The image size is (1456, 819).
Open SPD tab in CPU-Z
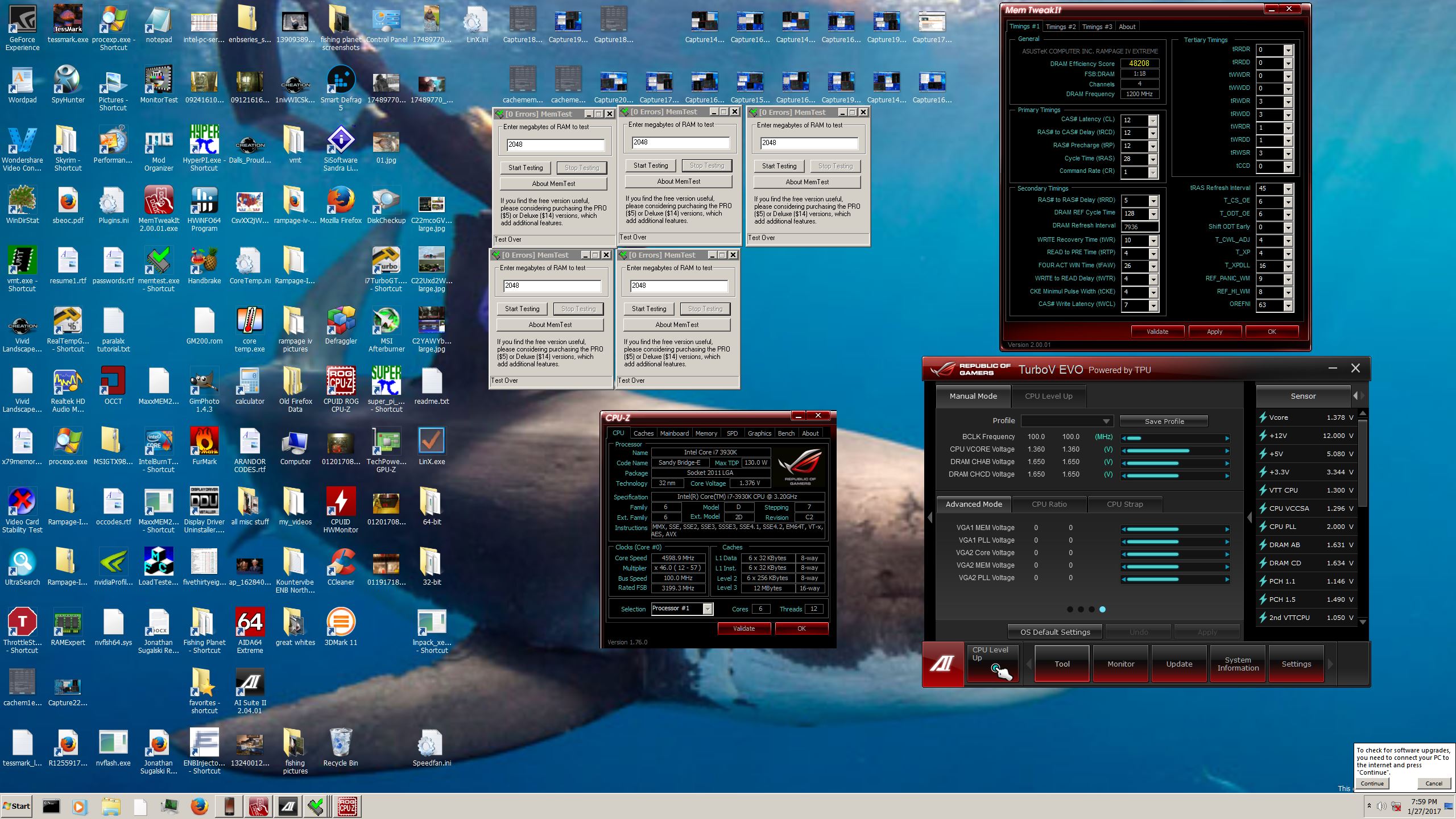pyautogui.click(x=732, y=433)
